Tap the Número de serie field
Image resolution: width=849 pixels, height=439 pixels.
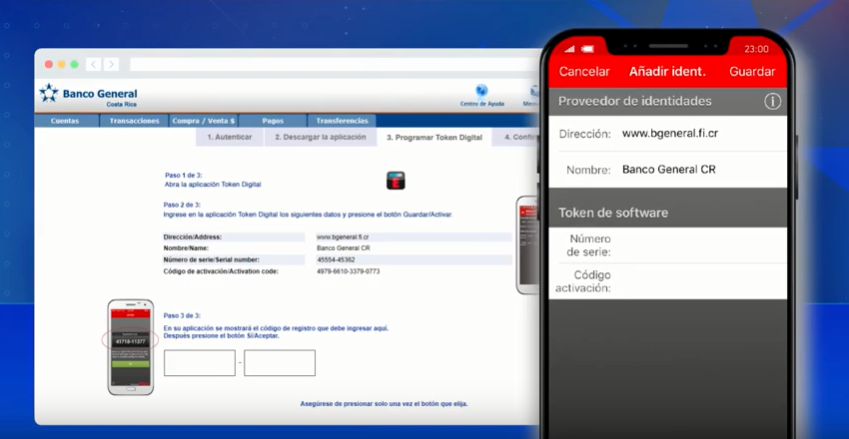coord(700,246)
